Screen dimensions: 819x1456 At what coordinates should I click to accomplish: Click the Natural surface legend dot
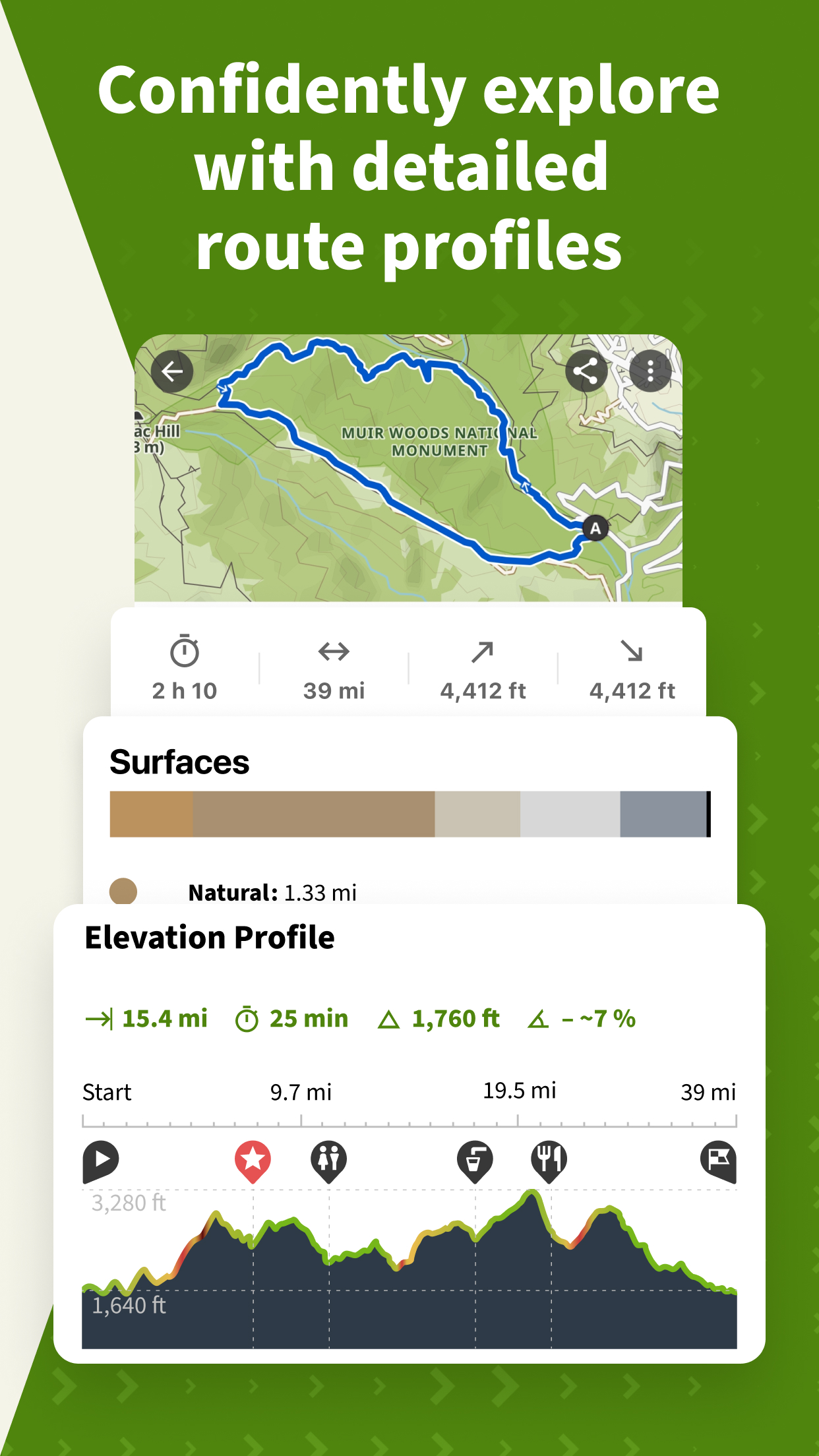(x=123, y=890)
